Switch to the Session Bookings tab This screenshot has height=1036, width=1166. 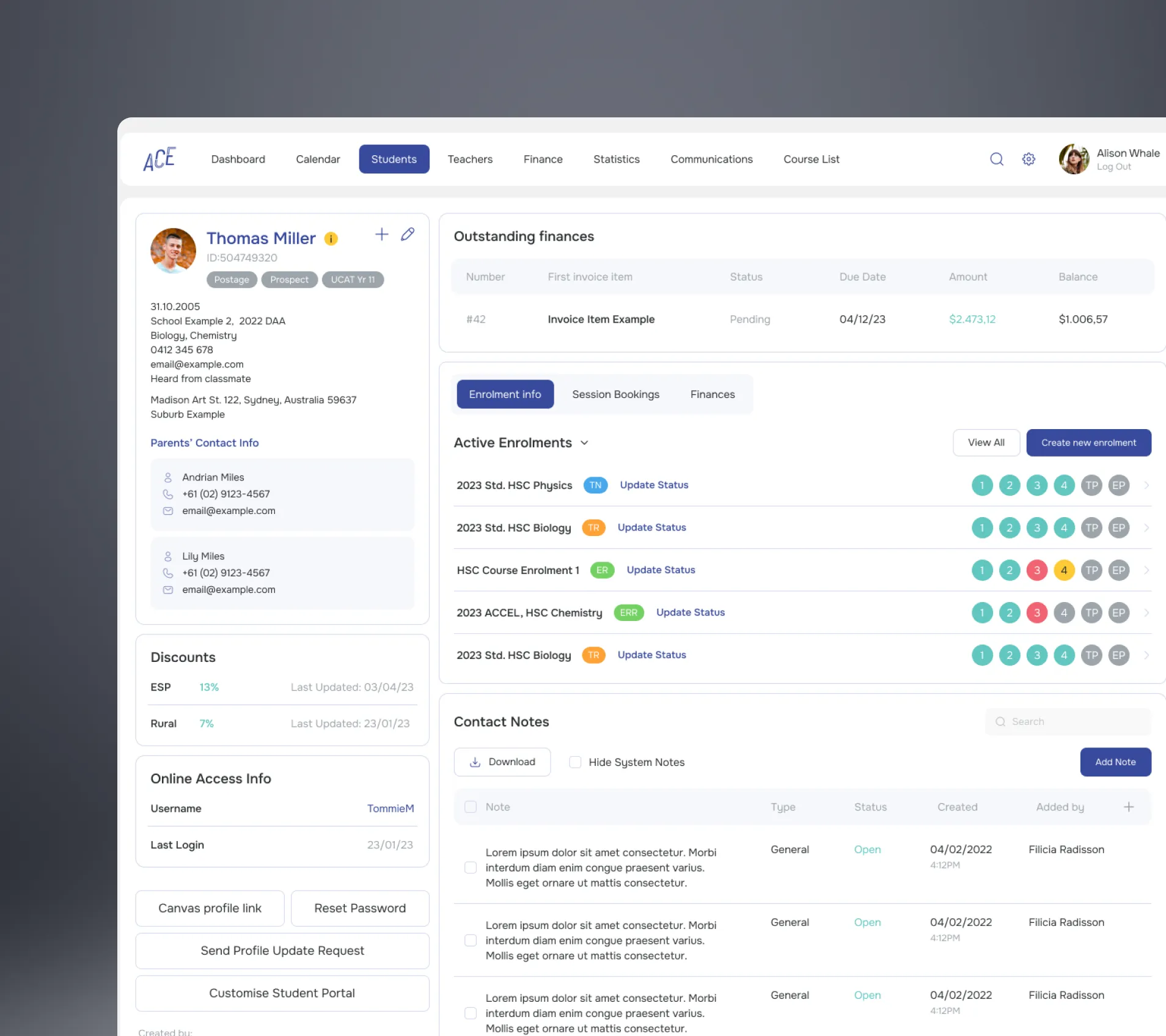[615, 394]
